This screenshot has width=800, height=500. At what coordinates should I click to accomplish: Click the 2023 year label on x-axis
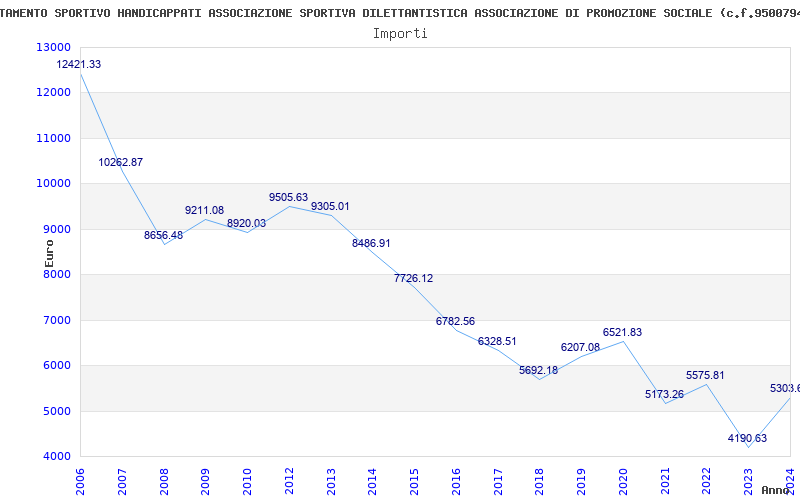coord(748,482)
